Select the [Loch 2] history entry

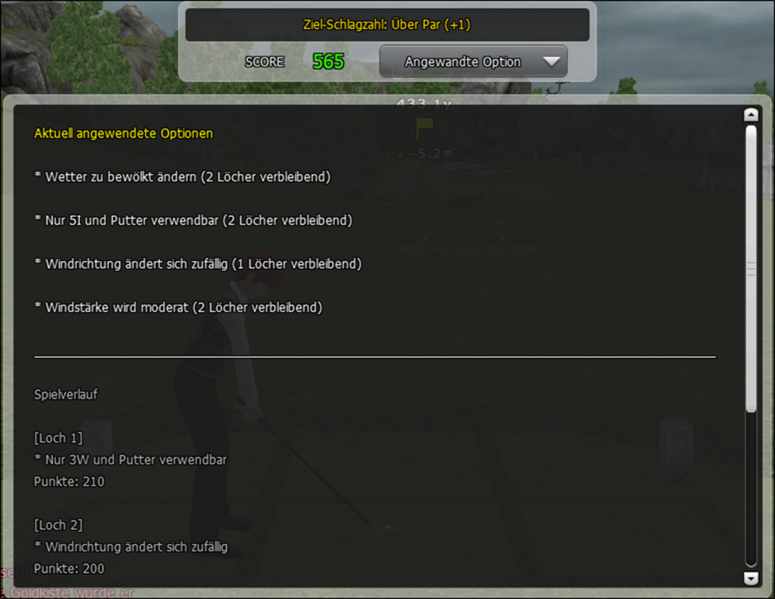point(58,525)
